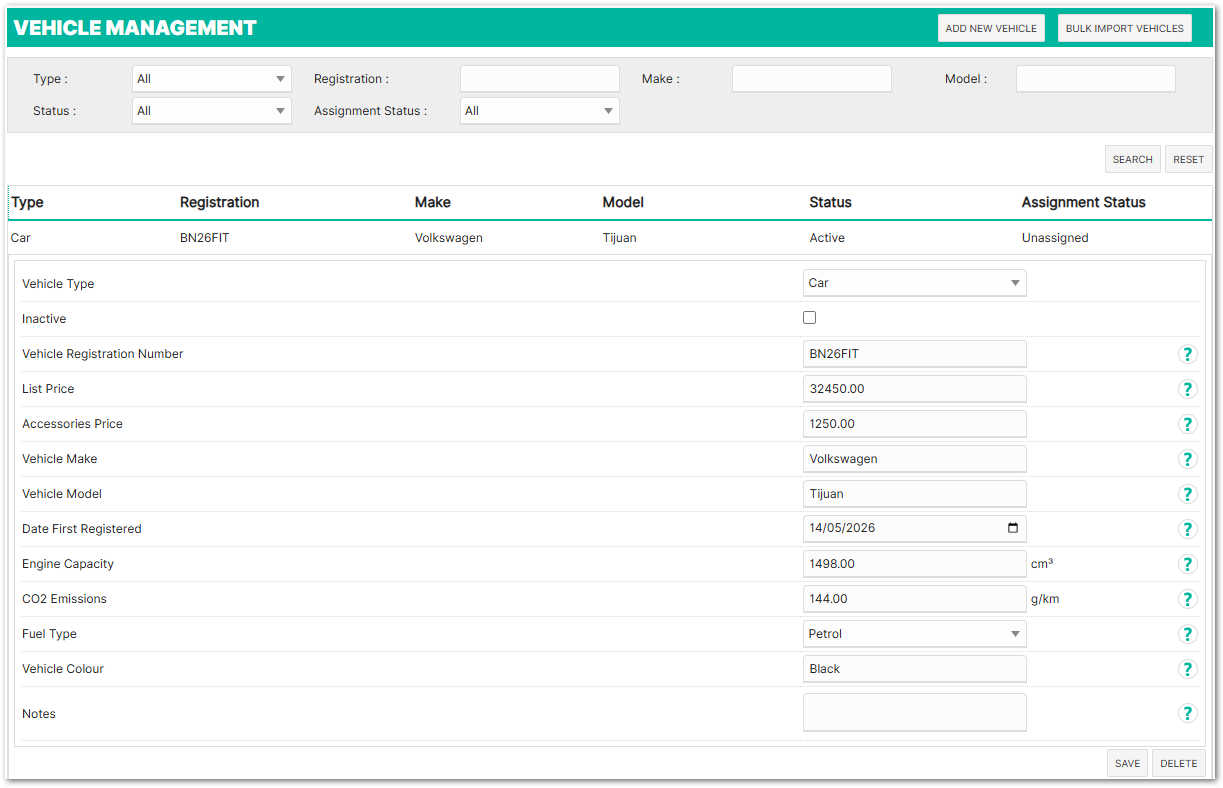Open the Assignment Status filter dropdown

pos(539,111)
